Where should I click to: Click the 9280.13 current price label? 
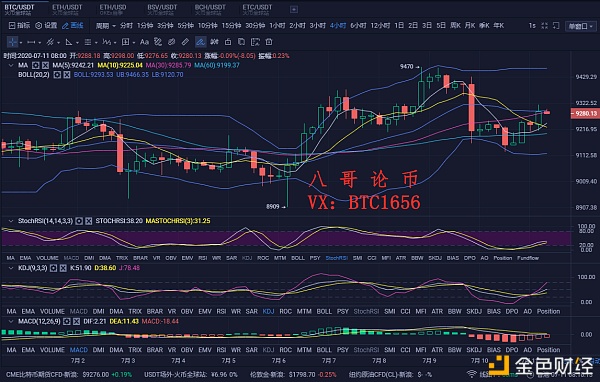pos(585,113)
